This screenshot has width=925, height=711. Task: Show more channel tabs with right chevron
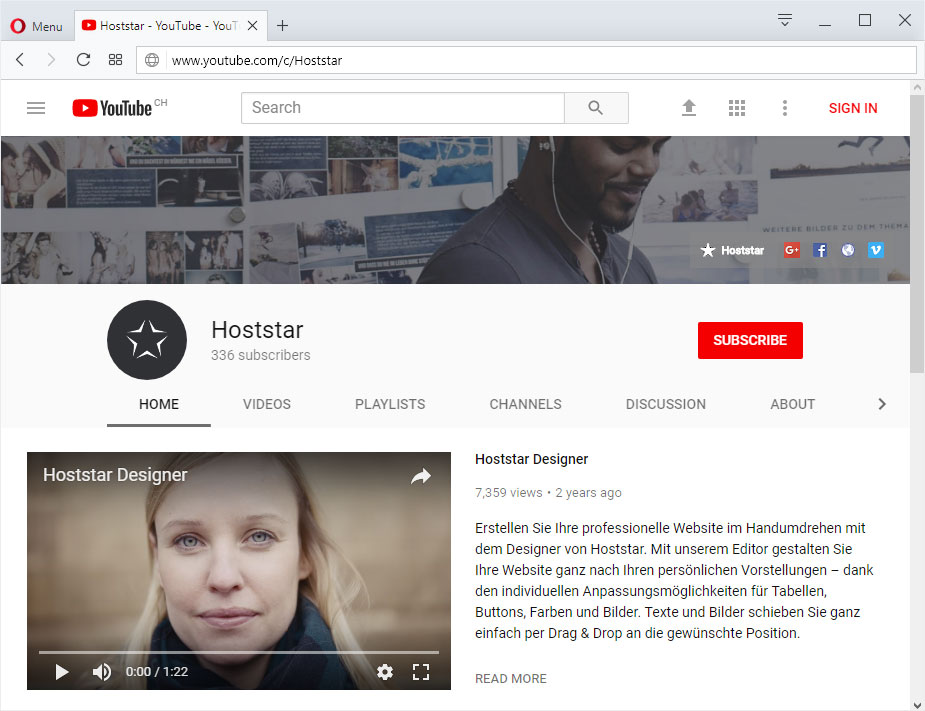882,404
